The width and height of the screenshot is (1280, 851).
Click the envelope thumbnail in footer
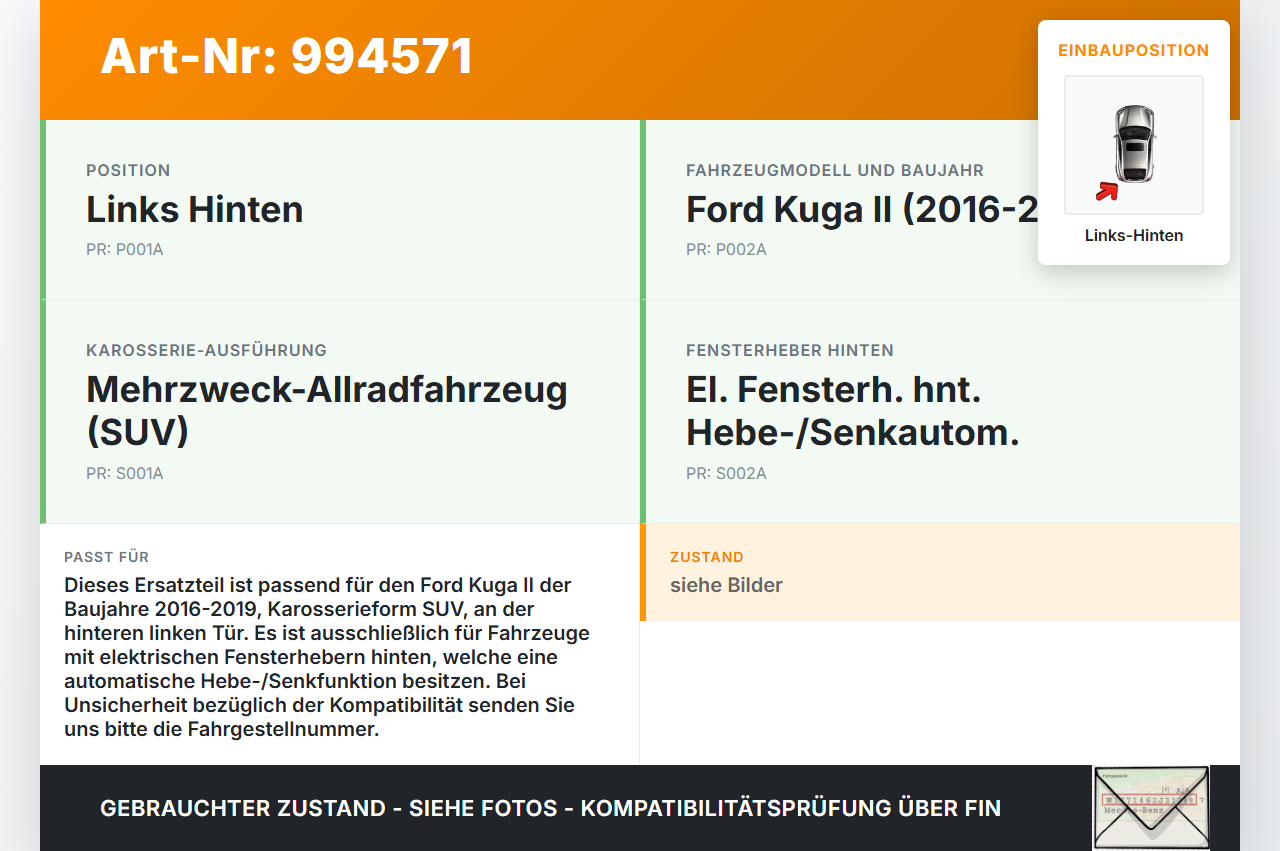(x=1151, y=808)
